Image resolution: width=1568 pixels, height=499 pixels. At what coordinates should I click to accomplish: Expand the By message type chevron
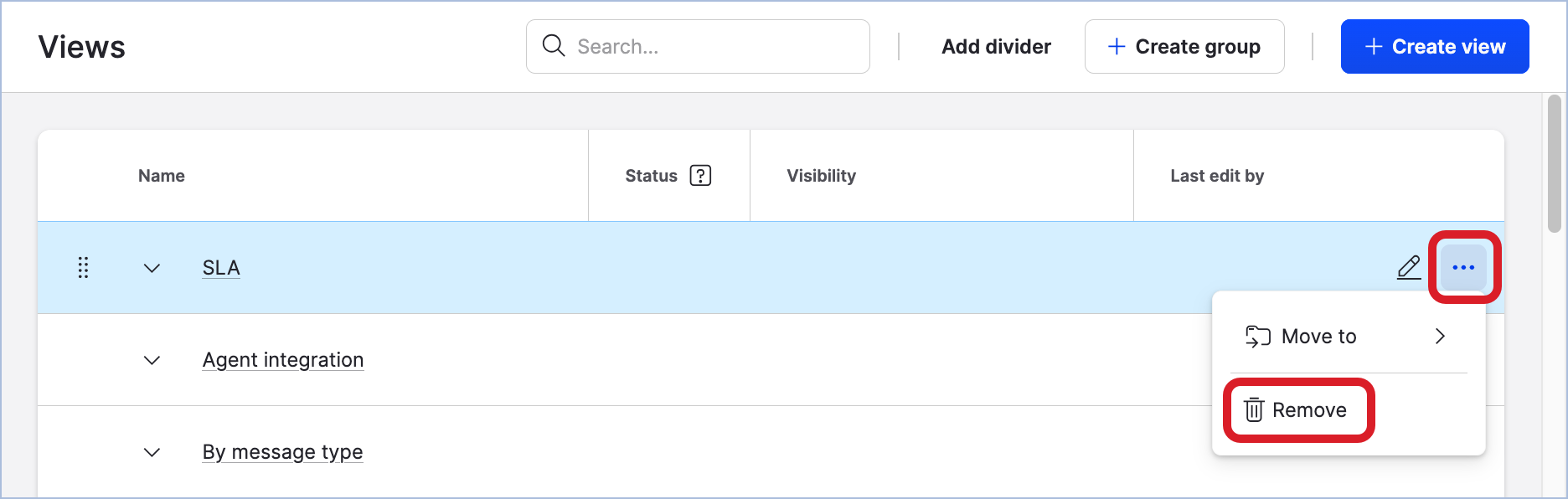click(152, 453)
